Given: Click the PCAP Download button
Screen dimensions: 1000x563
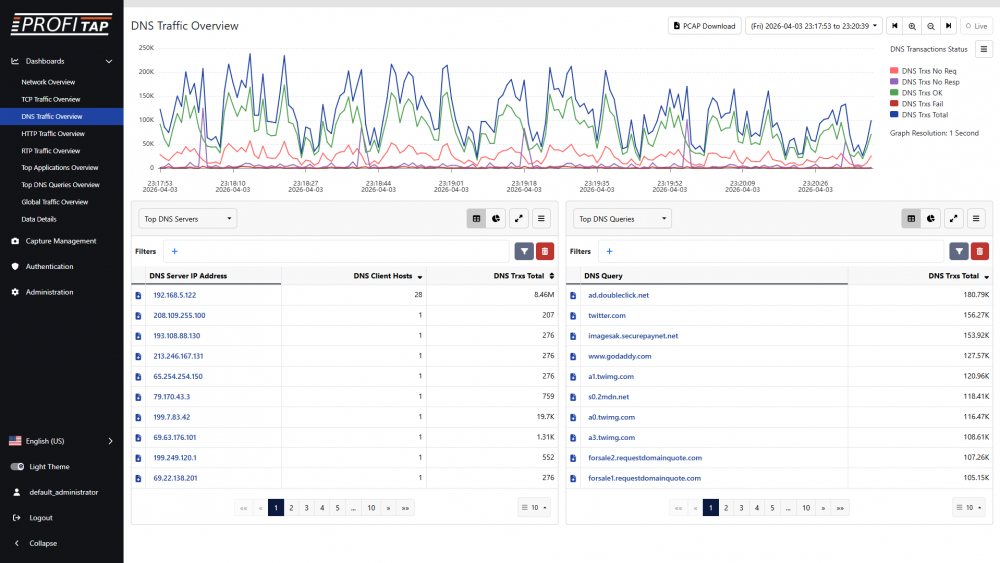Looking at the screenshot, I should pyautogui.click(x=704, y=26).
